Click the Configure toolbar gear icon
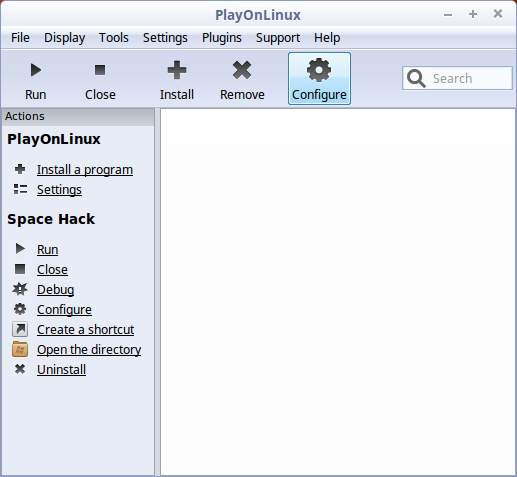This screenshot has height=477, width=517. pyautogui.click(x=319, y=70)
